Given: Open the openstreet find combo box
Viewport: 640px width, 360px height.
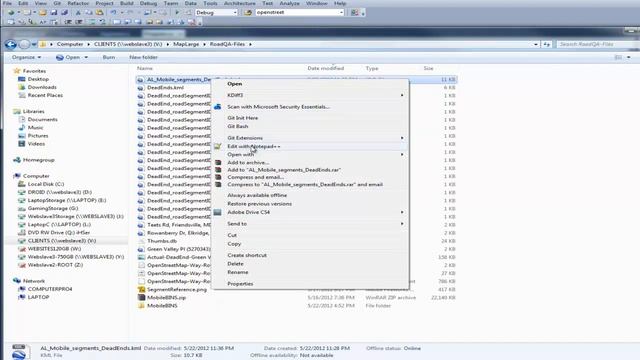Looking at the screenshot, I should click(x=300, y=13).
